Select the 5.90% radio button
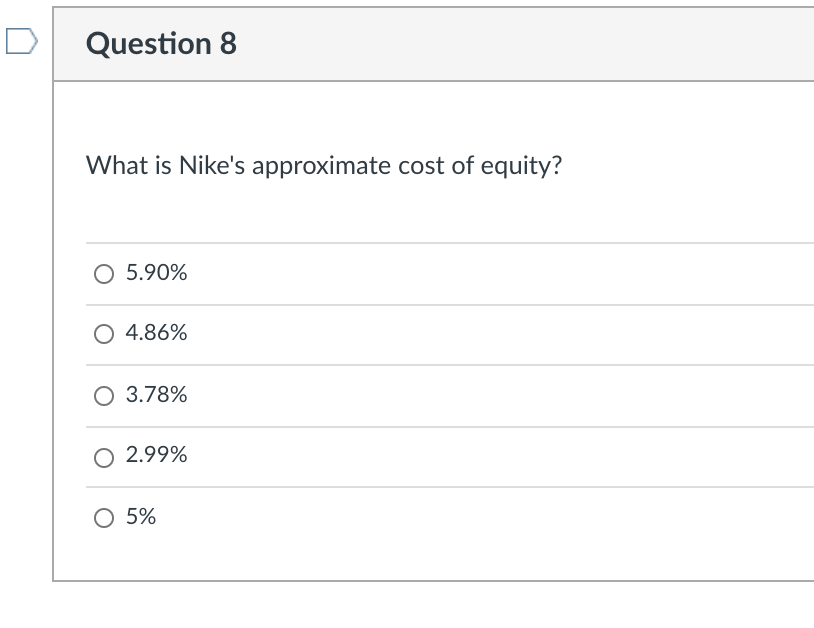 coord(104,273)
